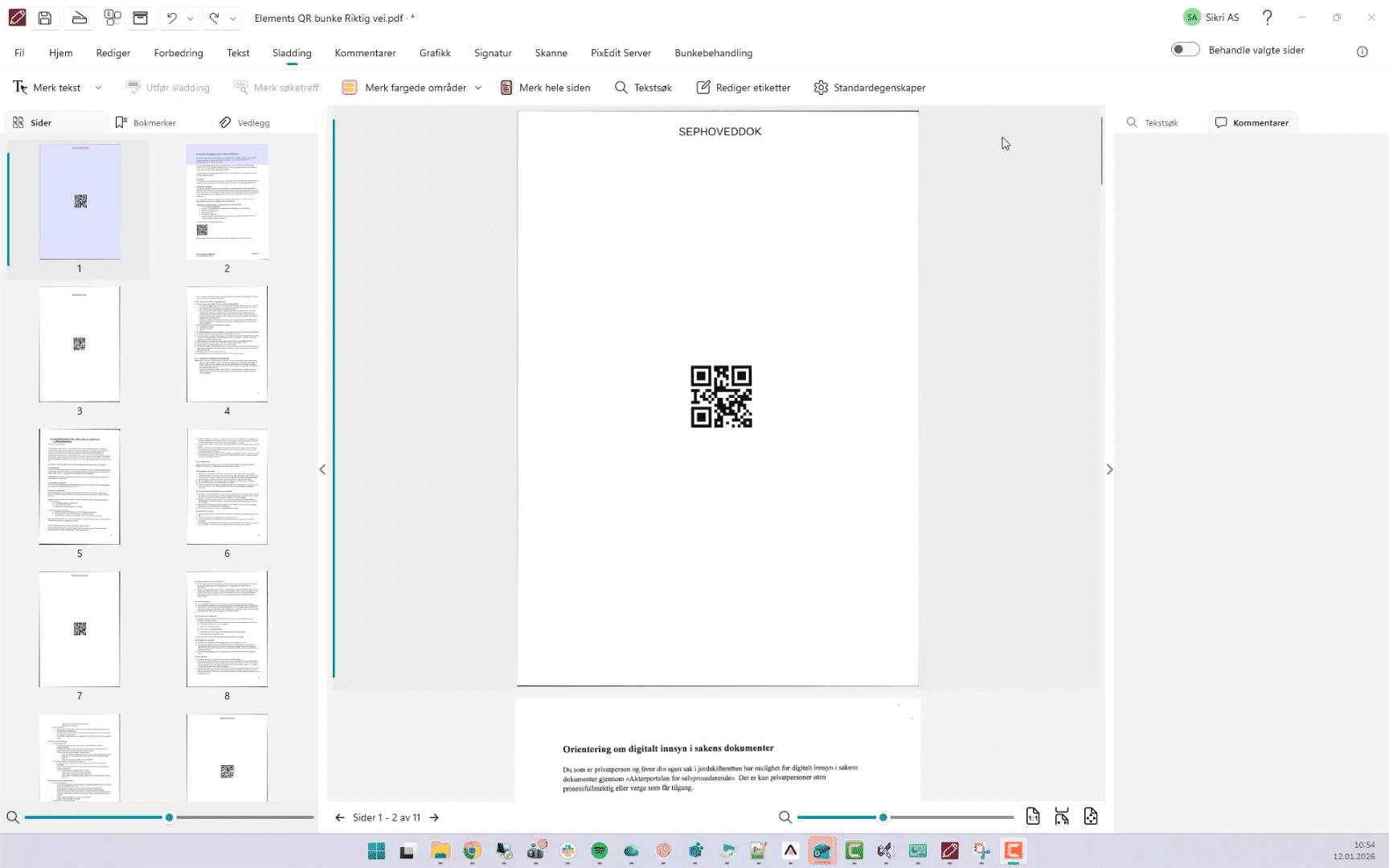1389x868 pixels.
Task: Open the Kommentarer ribbon tab
Action: [x=365, y=53]
